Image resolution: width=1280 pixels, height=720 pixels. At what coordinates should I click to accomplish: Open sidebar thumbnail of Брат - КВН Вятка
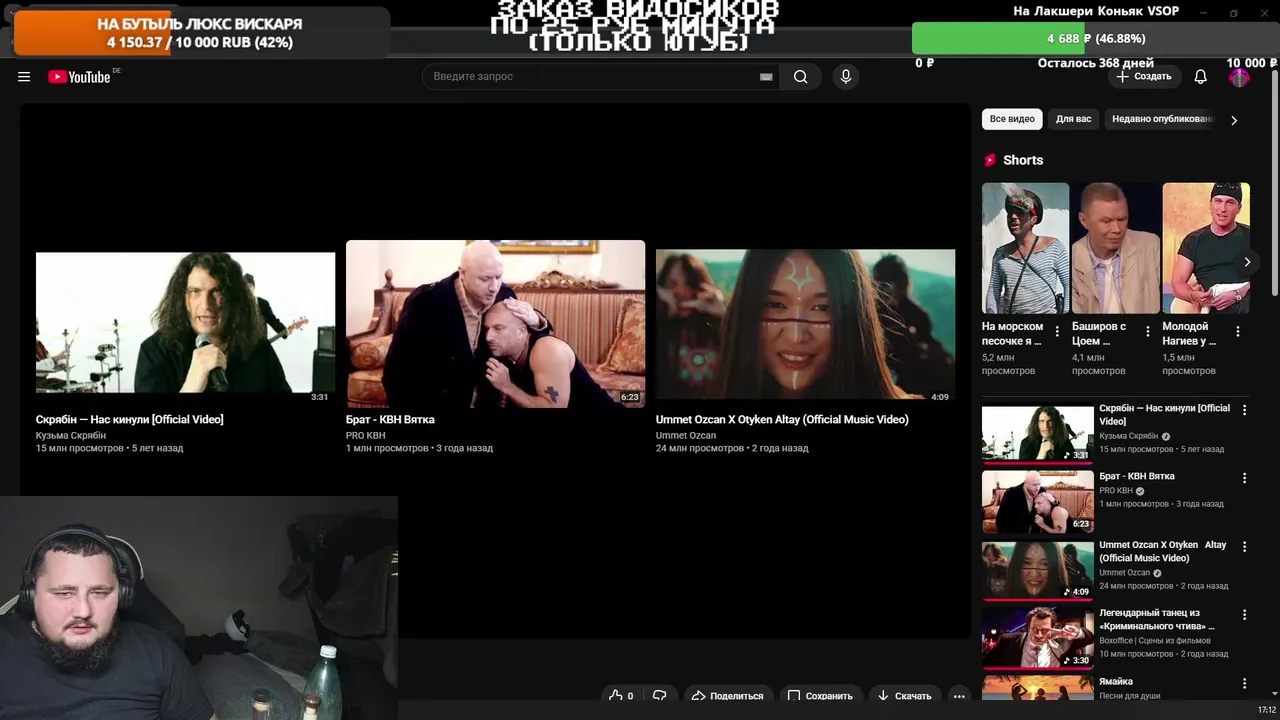[x=1037, y=501]
